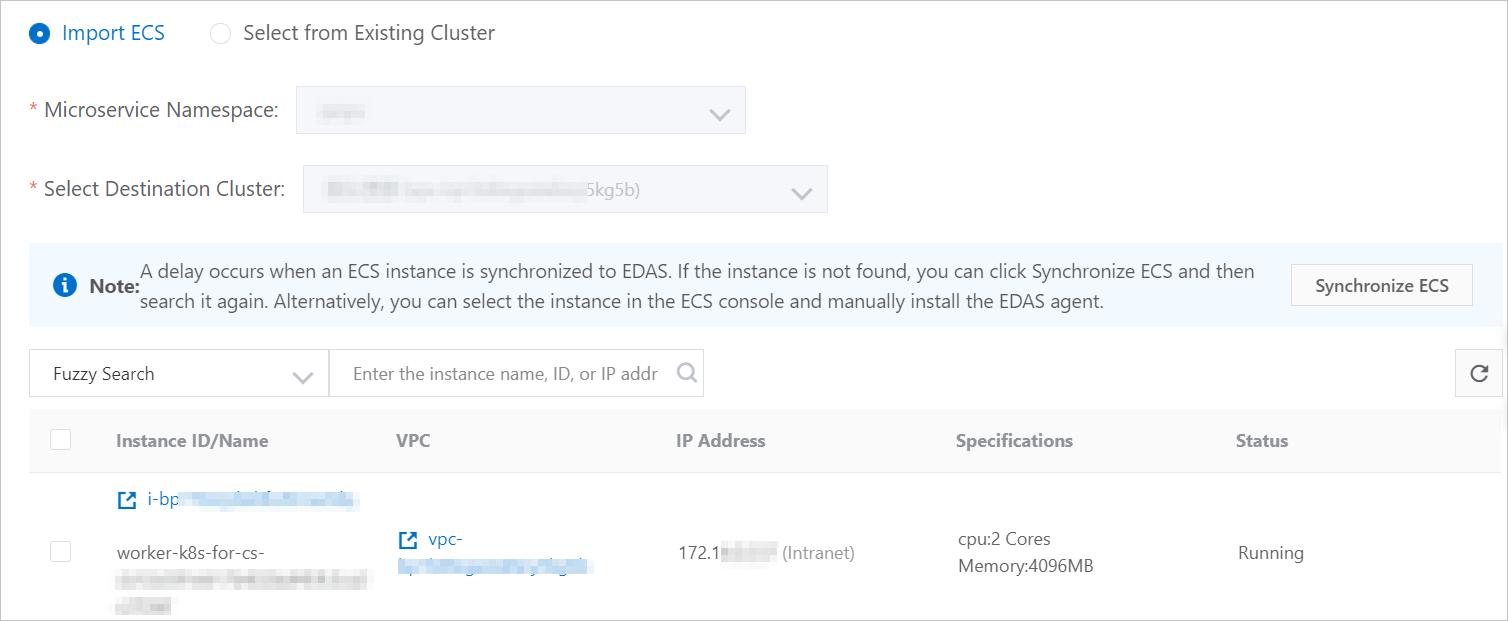Toggle the select-all header checkbox
Viewport: 1508px width, 621px height.
[x=60, y=440]
